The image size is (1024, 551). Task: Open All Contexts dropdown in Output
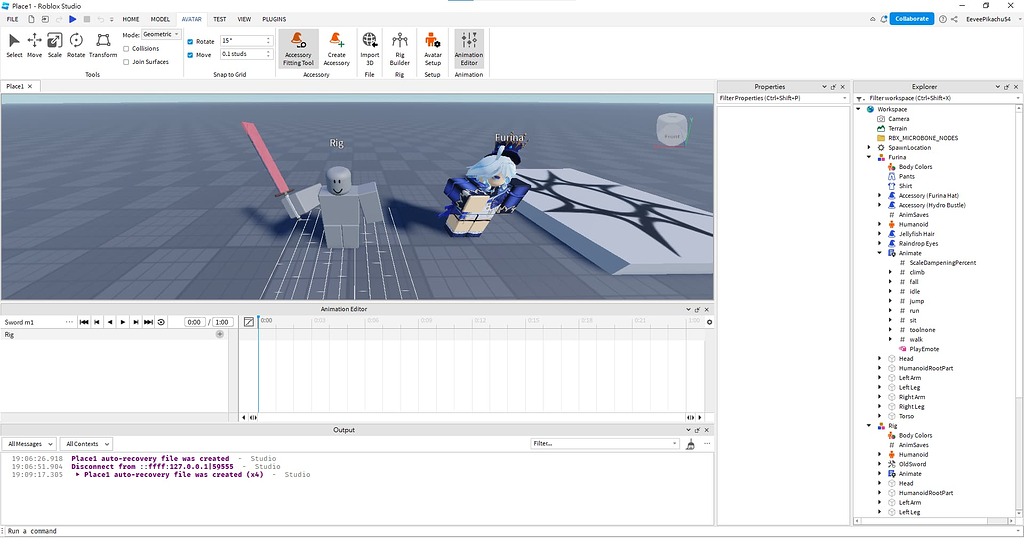click(86, 444)
